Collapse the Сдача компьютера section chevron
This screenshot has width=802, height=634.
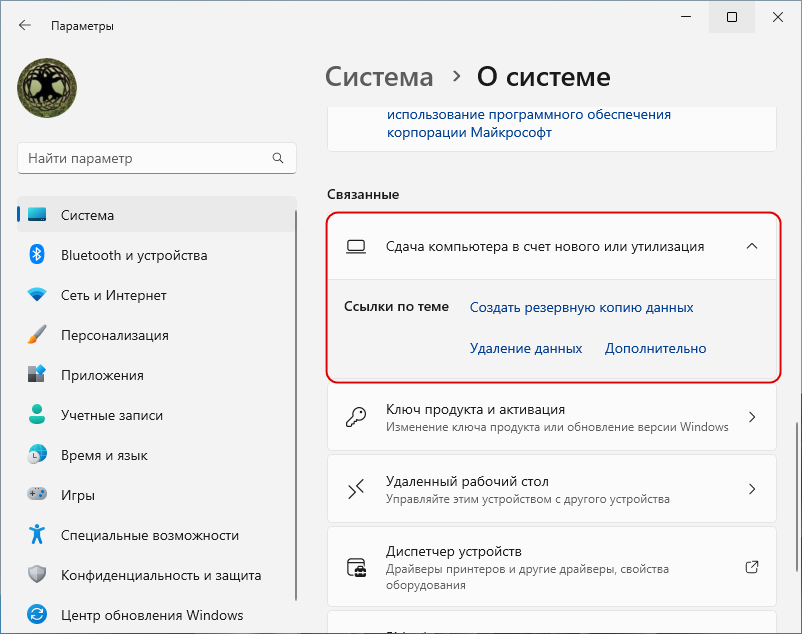point(751,246)
